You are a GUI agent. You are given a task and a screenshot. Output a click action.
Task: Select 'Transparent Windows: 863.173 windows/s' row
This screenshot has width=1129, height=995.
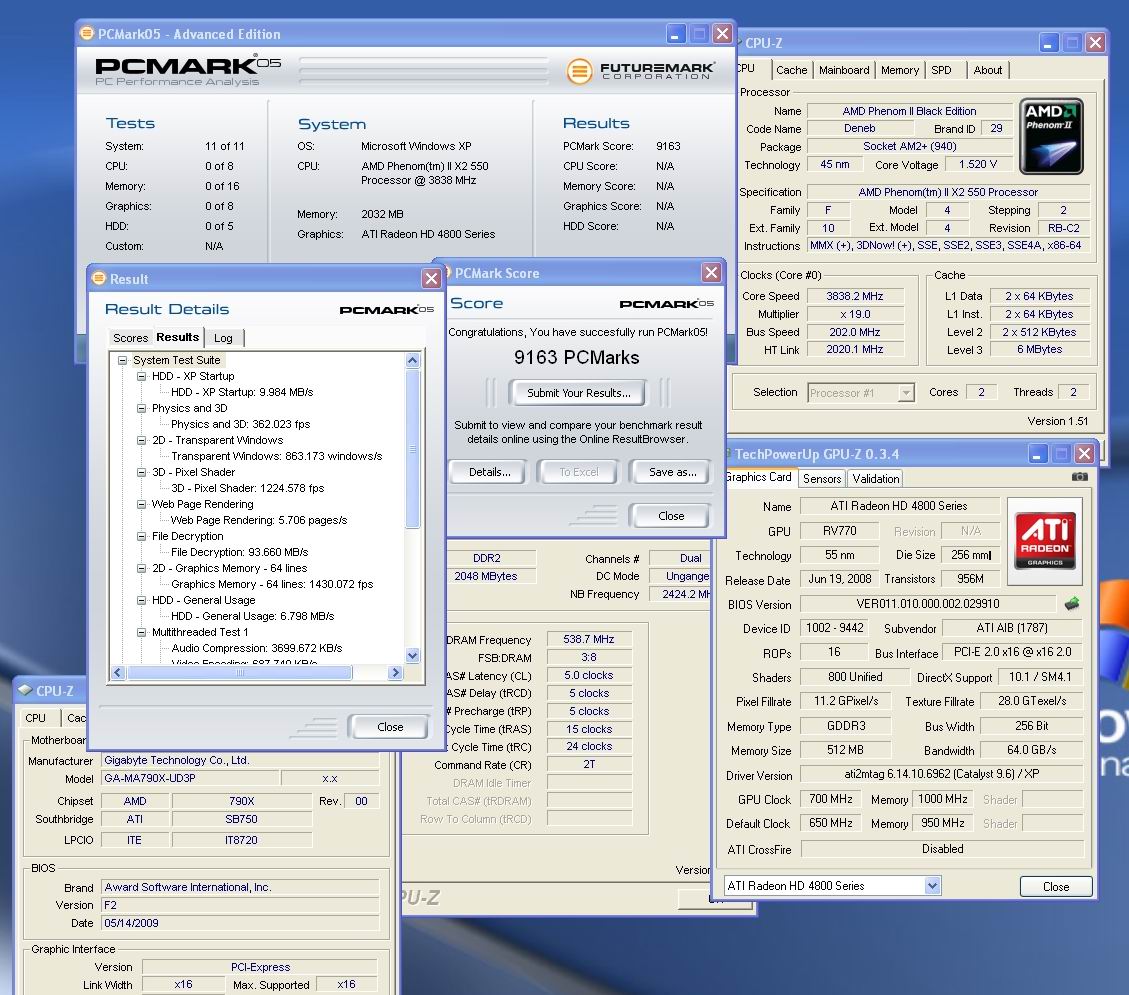[276, 456]
